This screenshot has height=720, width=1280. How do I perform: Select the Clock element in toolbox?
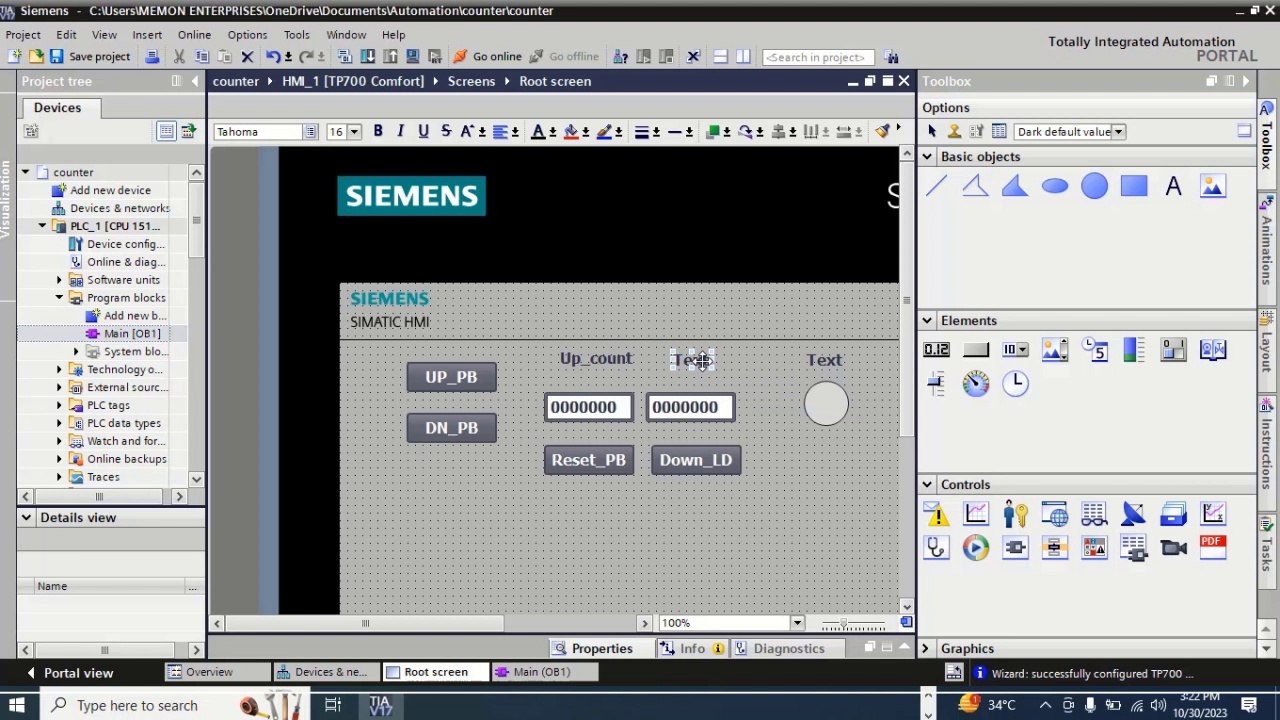(x=1015, y=383)
